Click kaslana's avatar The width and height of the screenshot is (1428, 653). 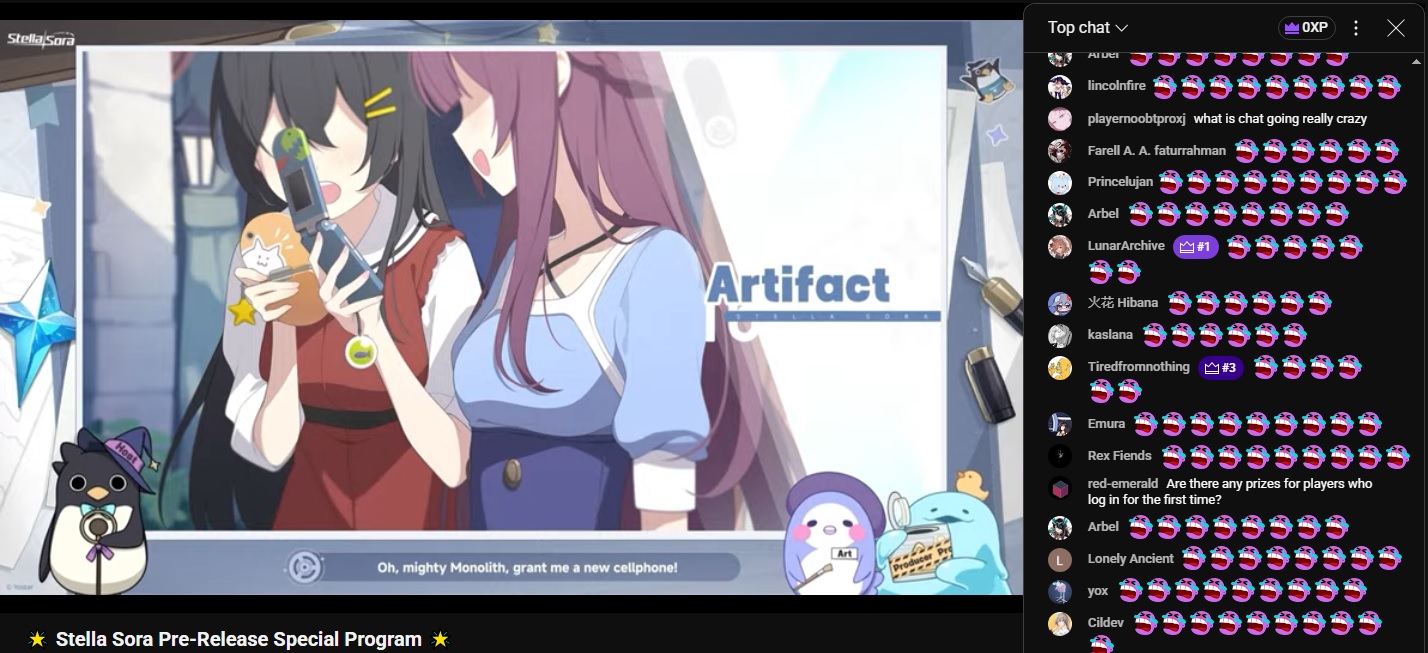1060,335
